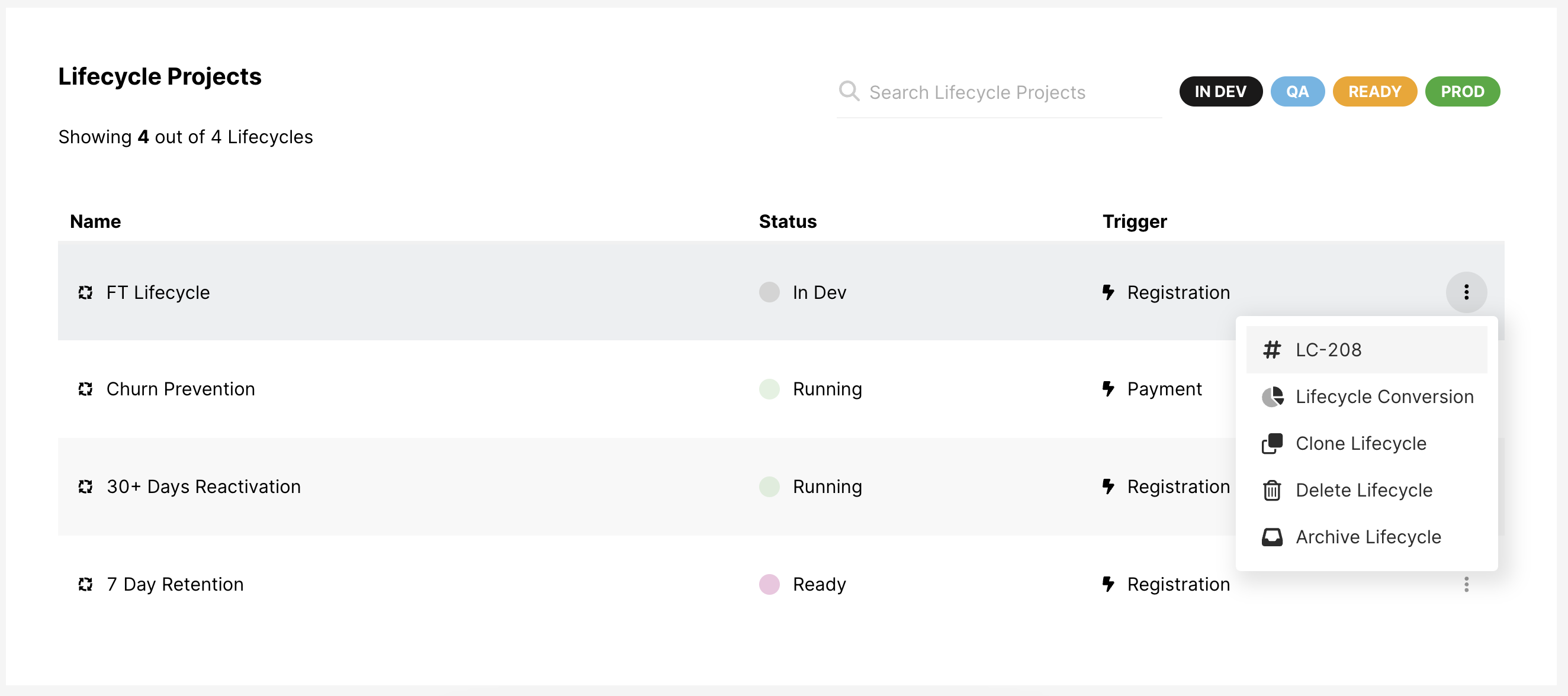The width and height of the screenshot is (1568, 696).
Task: Toggle the PROD status filter
Action: pos(1461,91)
